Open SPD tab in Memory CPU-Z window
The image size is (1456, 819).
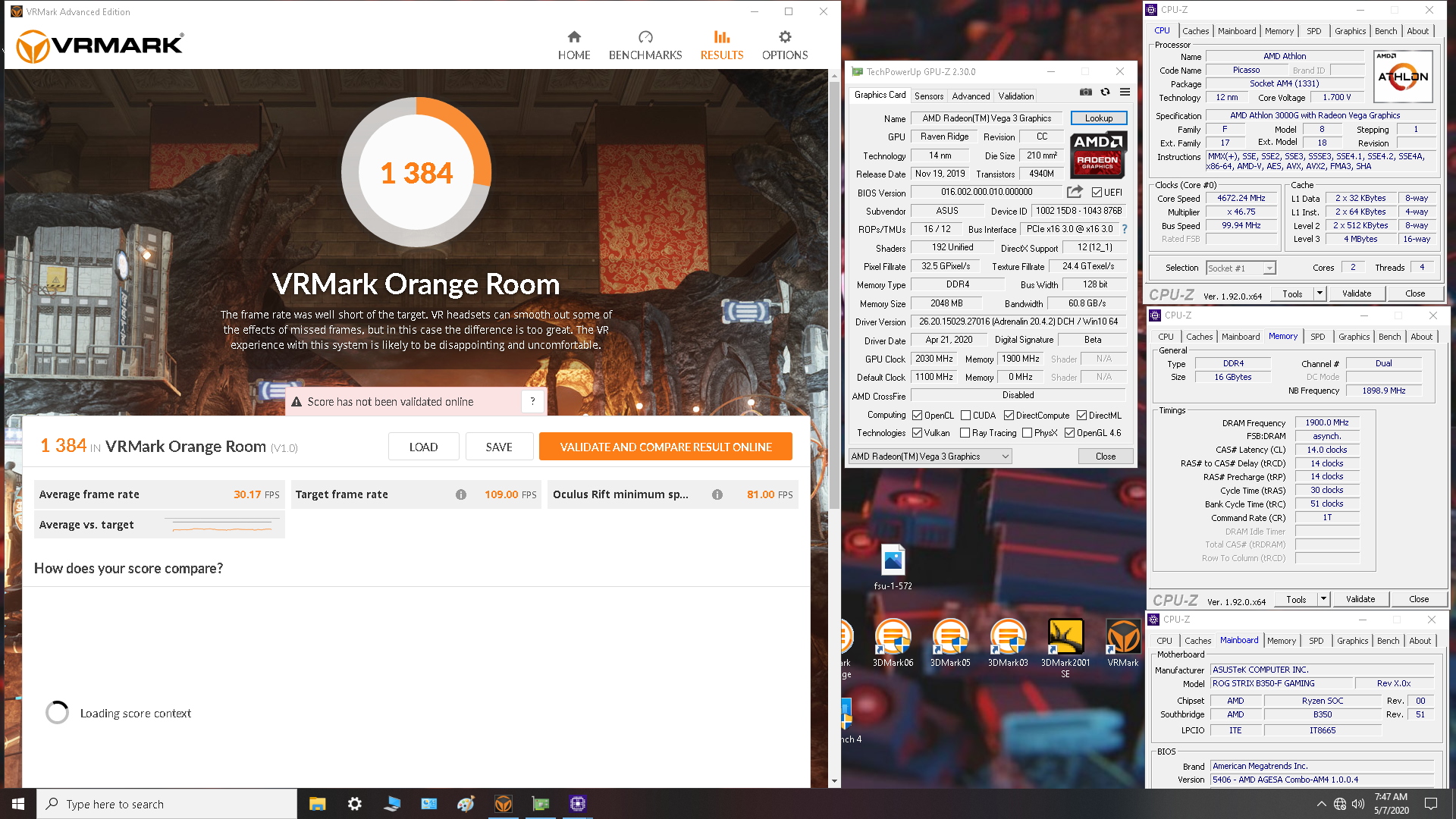(1318, 337)
